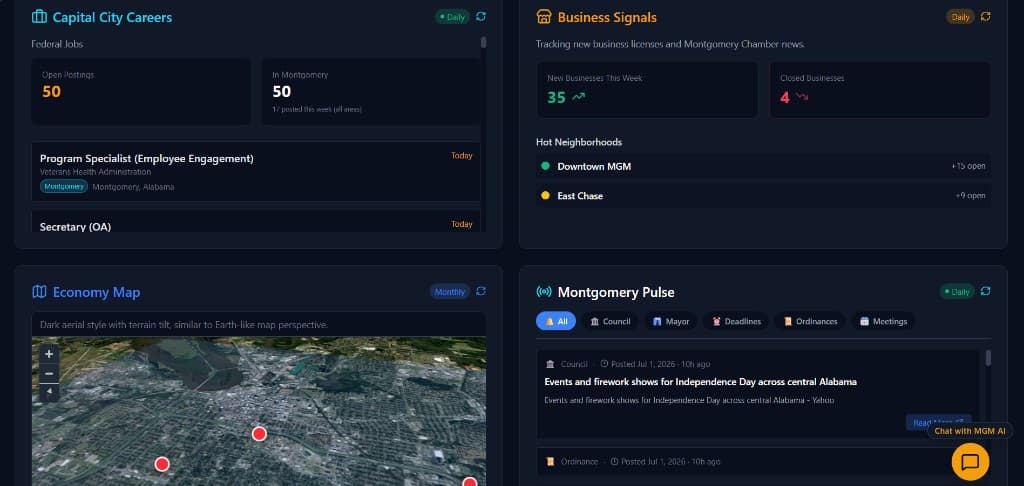Zoom out on the economy map
Image resolution: width=1024 pixels, height=486 pixels.
pos(49,374)
